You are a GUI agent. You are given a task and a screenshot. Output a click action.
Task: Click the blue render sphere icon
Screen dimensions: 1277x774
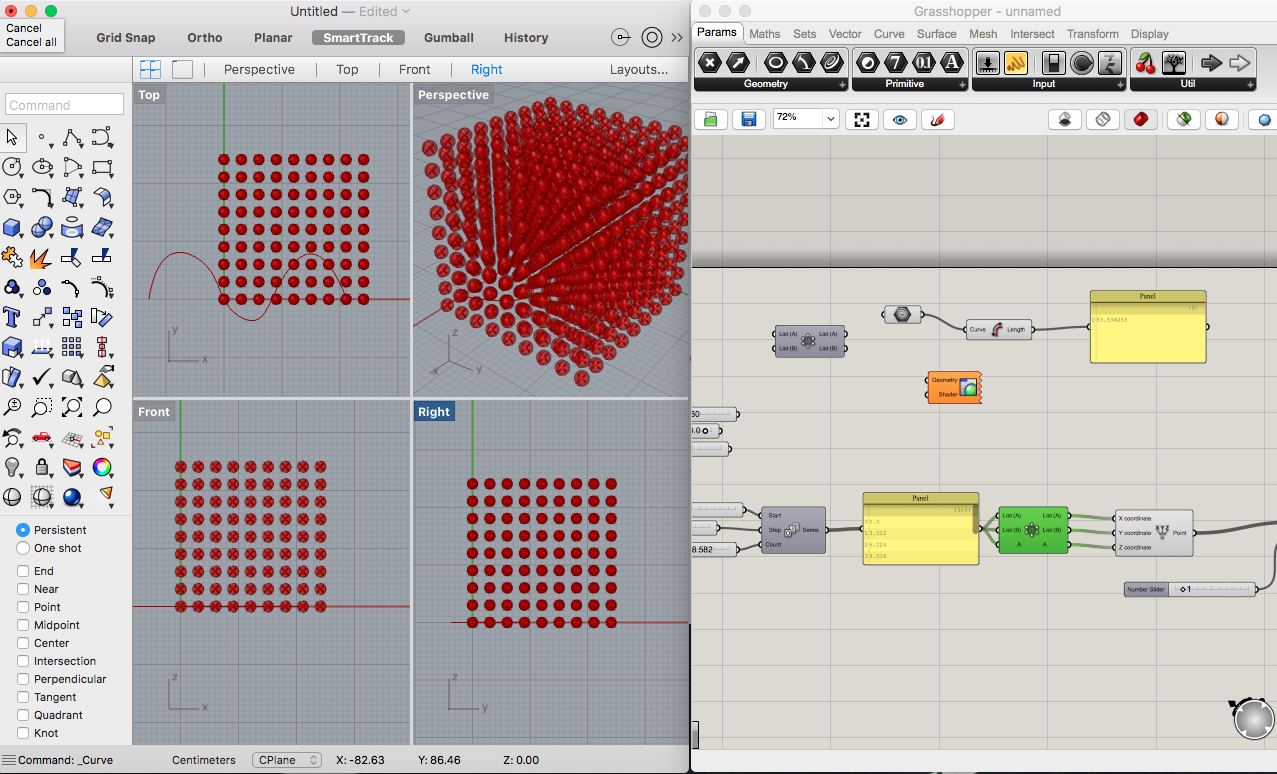[x=72, y=496]
